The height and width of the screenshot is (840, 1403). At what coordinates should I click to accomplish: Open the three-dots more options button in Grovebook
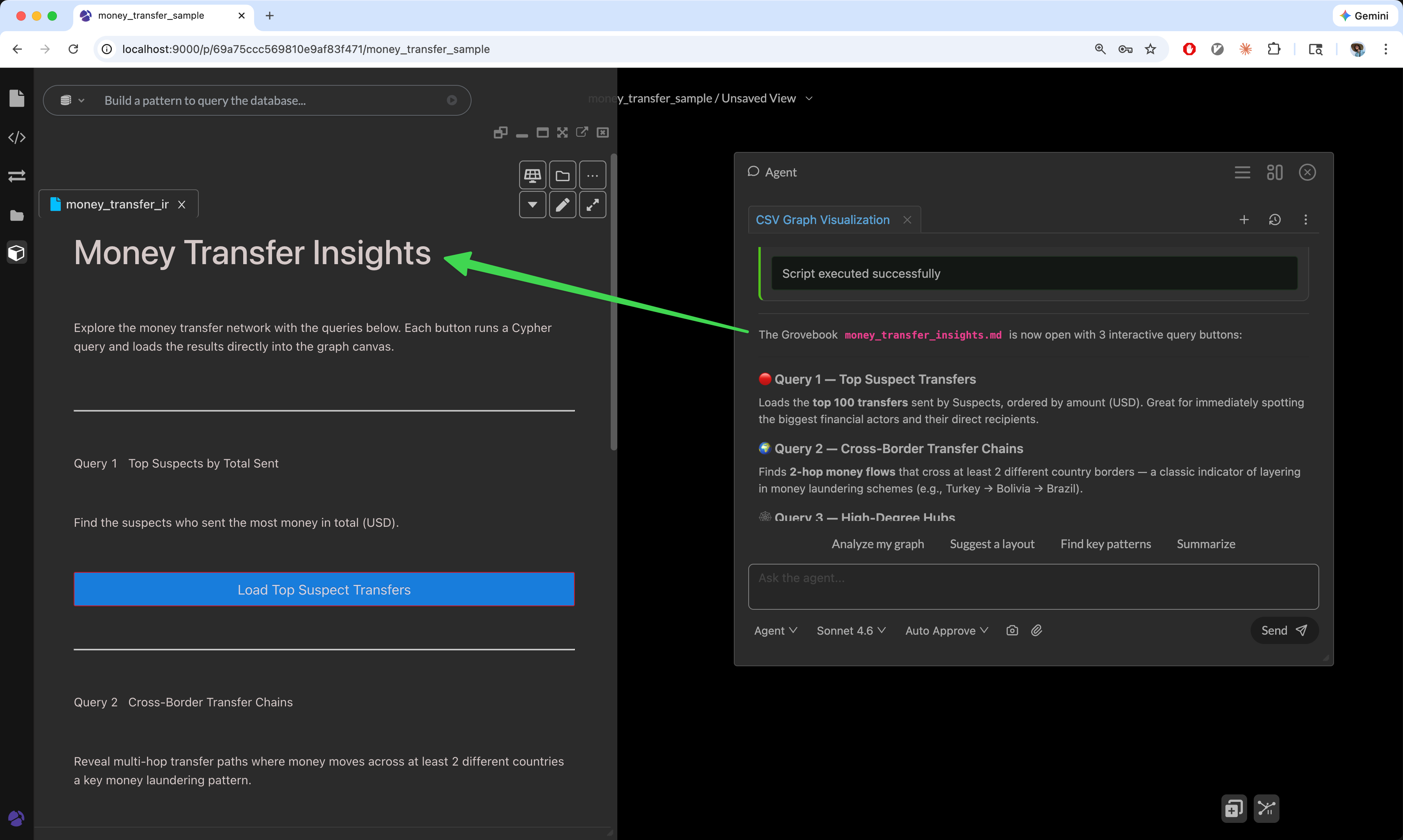592,175
